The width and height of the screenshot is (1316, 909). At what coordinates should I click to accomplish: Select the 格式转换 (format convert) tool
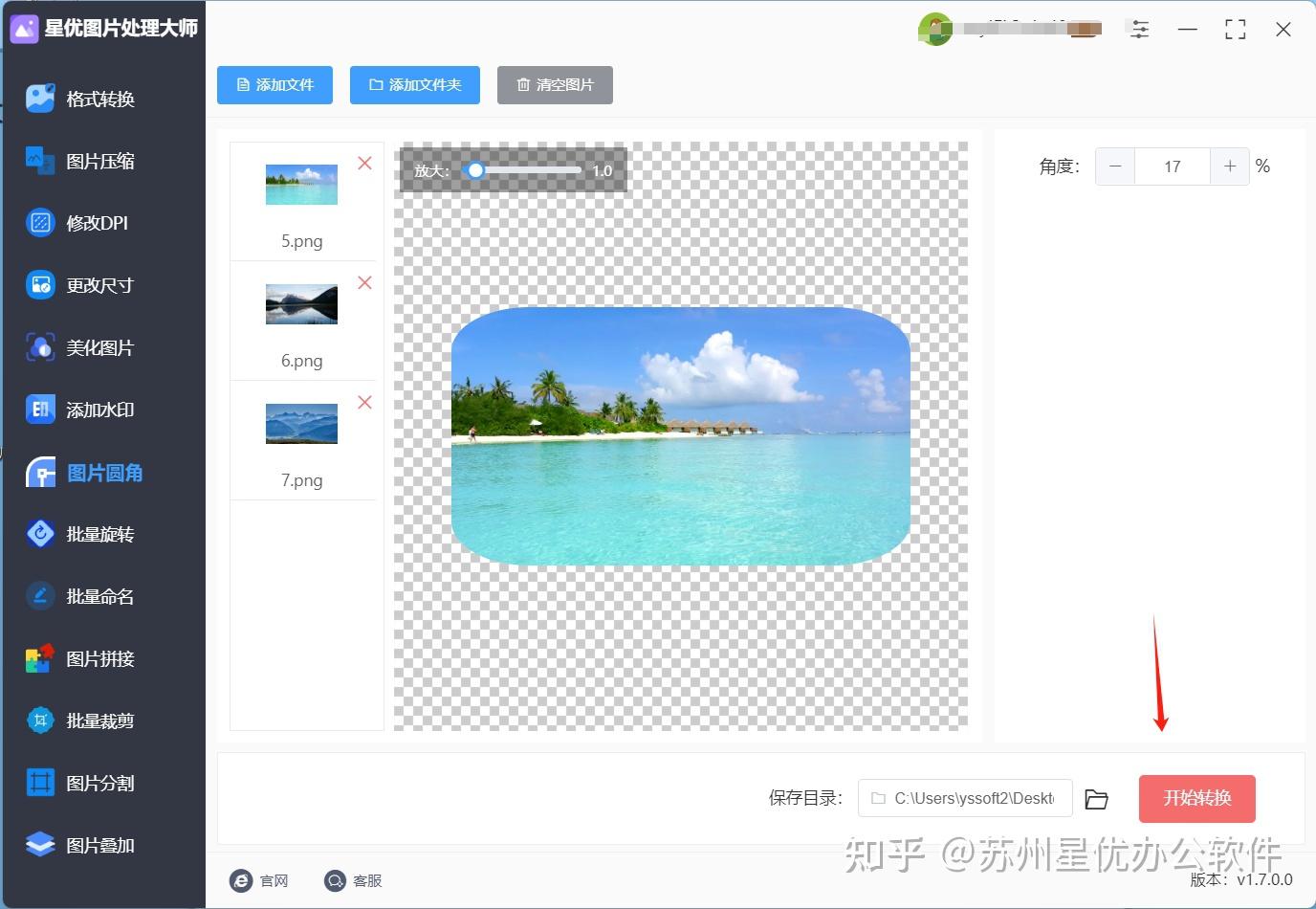[97, 98]
